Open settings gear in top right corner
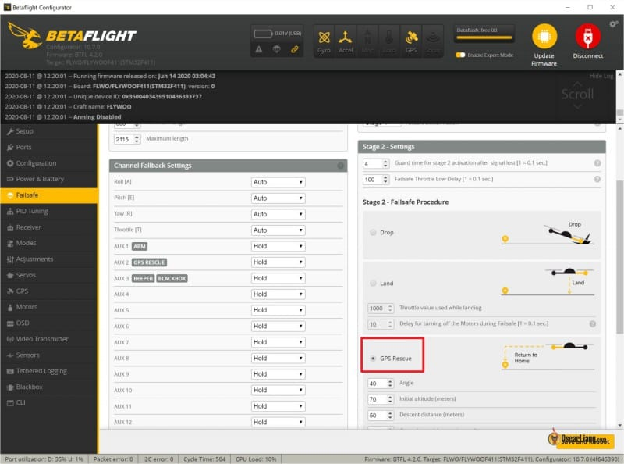The height and width of the screenshot is (464, 624). point(614,24)
